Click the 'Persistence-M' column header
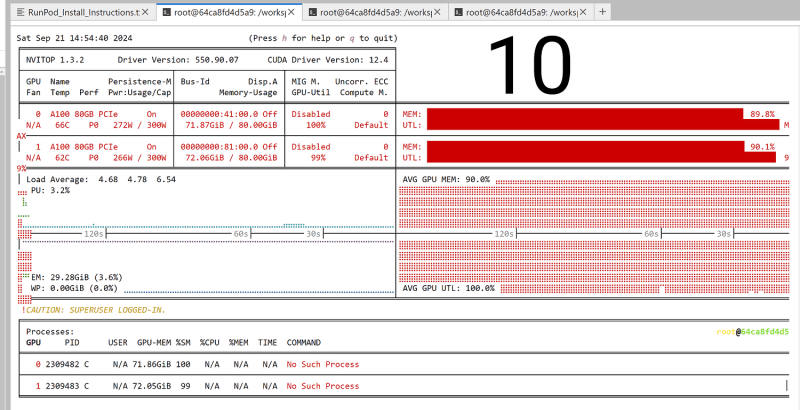800x410 pixels. click(140, 82)
